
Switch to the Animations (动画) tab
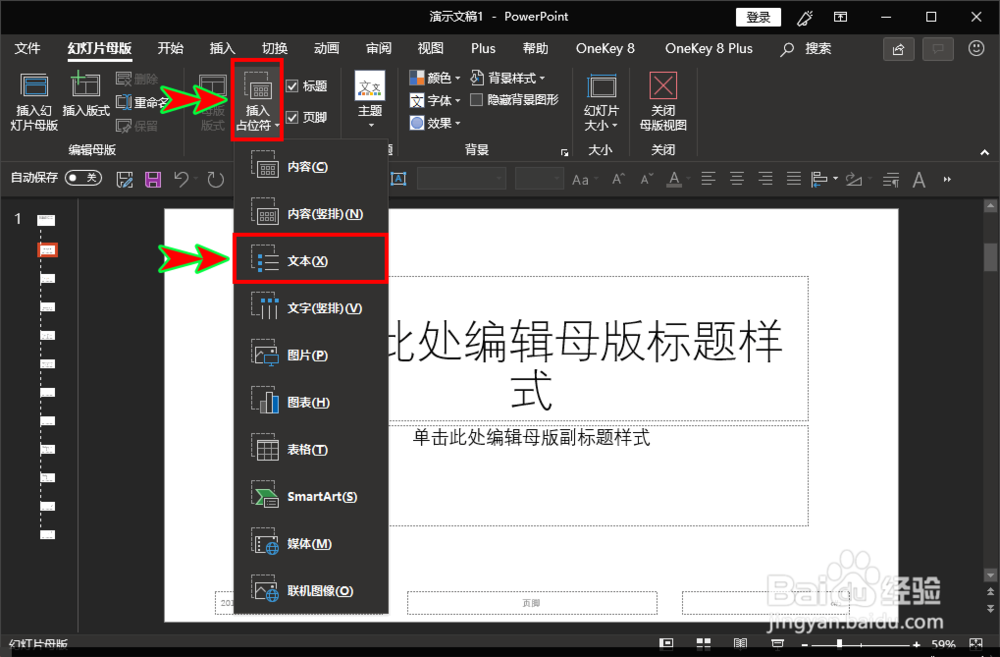(x=327, y=48)
